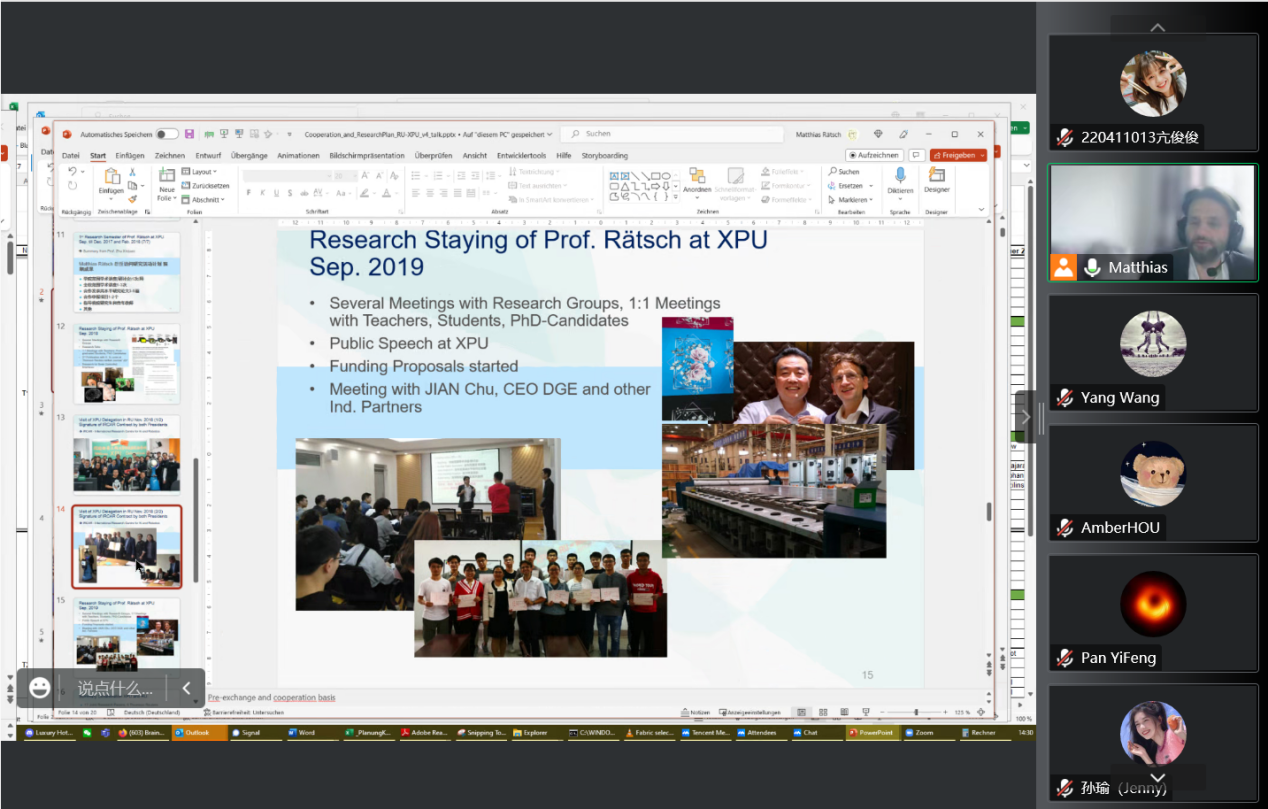The height and width of the screenshot is (809, 1268).
Task: Click the emoji smiley icon in chat bar
Action: pos(39,687)
